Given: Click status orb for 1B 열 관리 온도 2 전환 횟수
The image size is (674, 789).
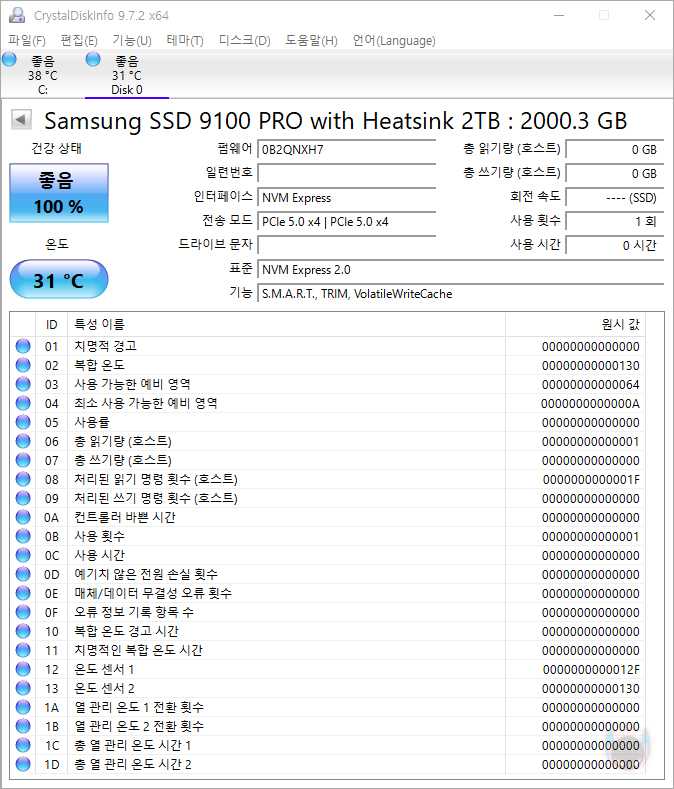Looking at the screenshot, I should tap(23, 726).
